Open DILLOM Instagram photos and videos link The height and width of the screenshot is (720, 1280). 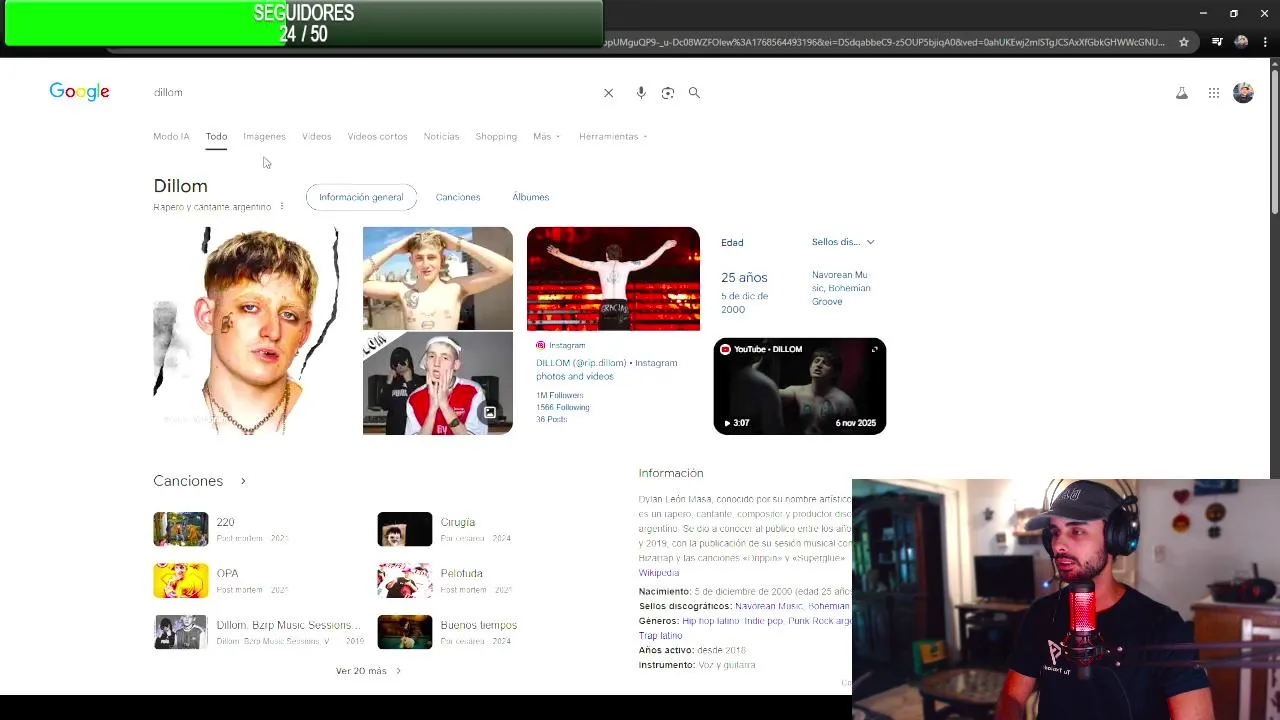[x=606, y=369]
